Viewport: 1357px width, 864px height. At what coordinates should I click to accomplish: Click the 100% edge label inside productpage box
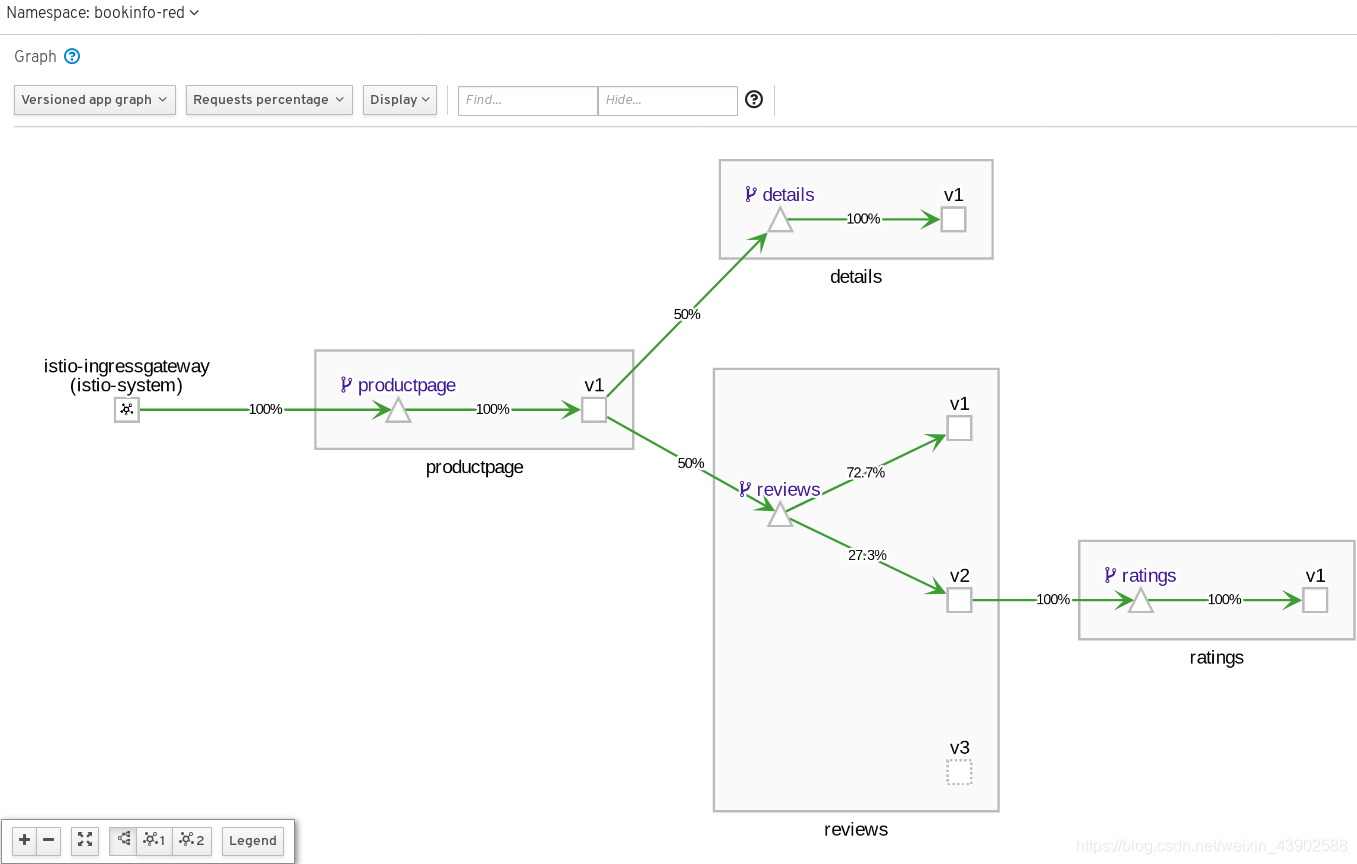(x=493, y=409)
